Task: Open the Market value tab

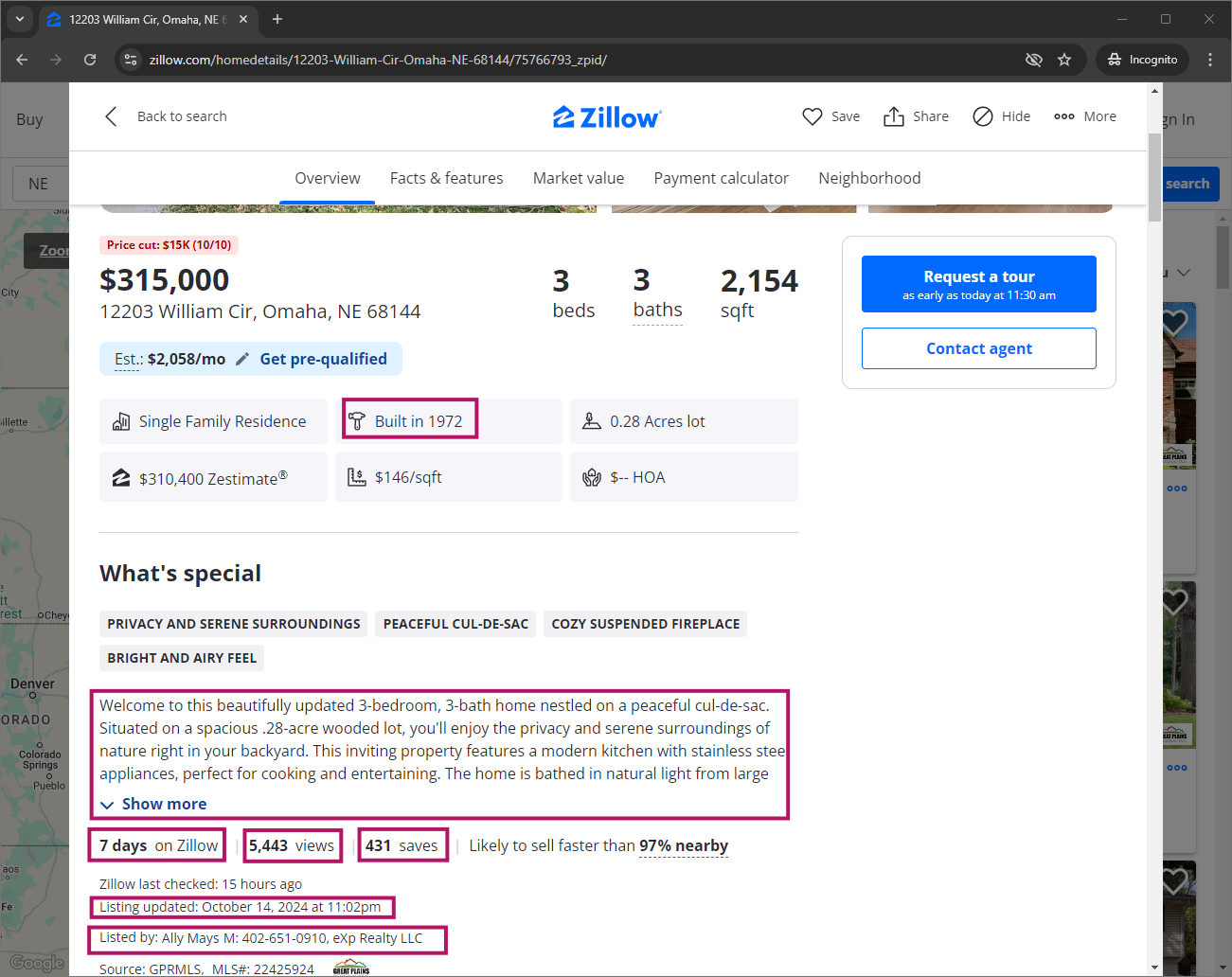Action: 578,178
